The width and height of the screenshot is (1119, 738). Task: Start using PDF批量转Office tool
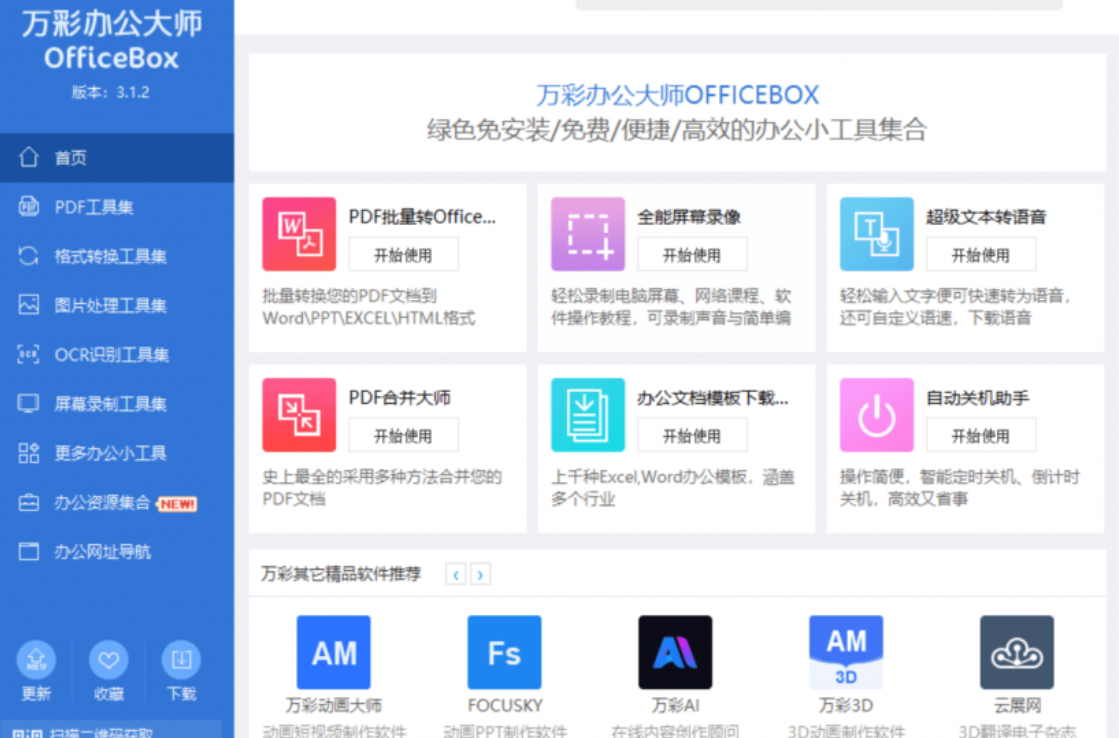(403, 255)
